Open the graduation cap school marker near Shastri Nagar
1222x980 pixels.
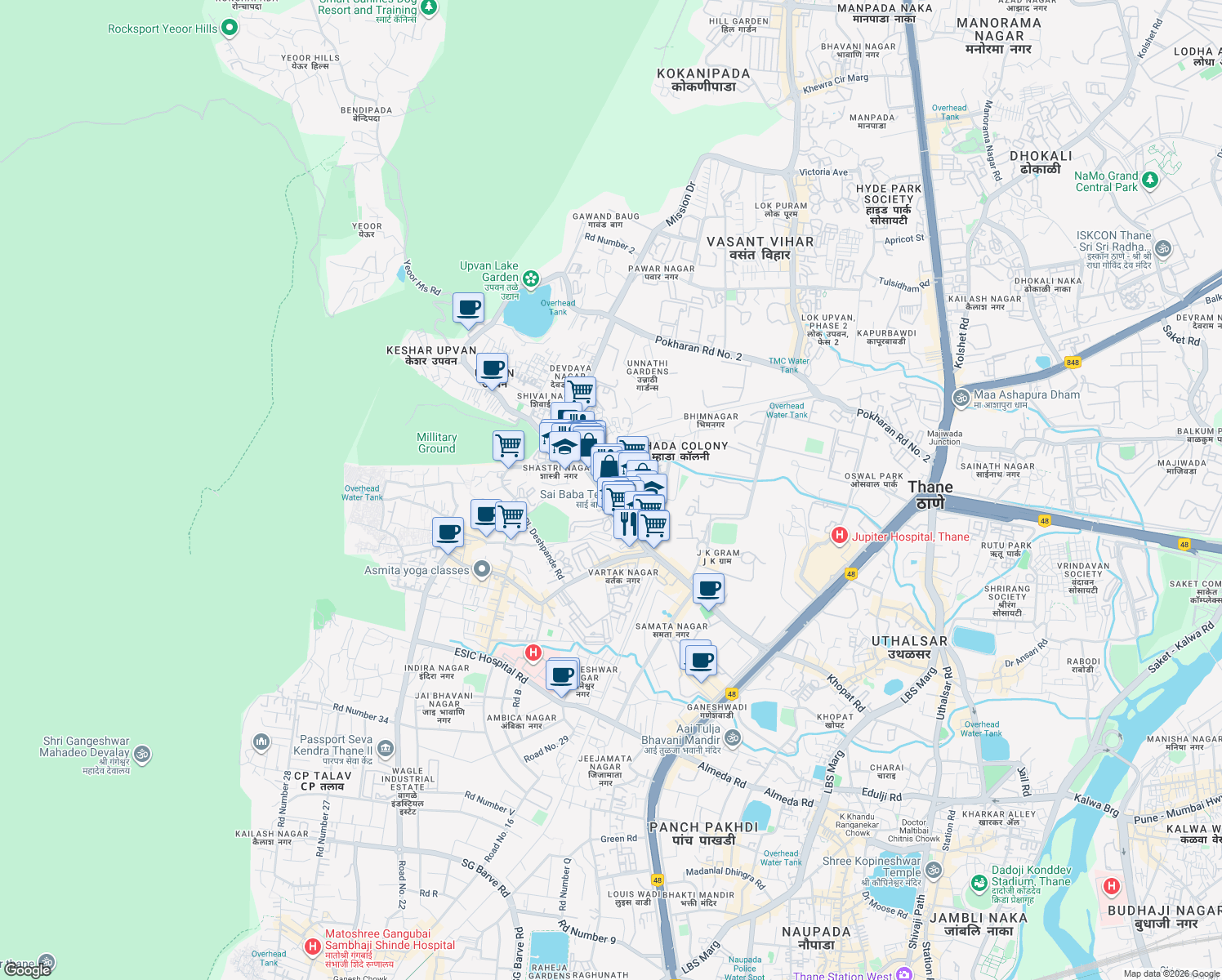coord(564,445)
